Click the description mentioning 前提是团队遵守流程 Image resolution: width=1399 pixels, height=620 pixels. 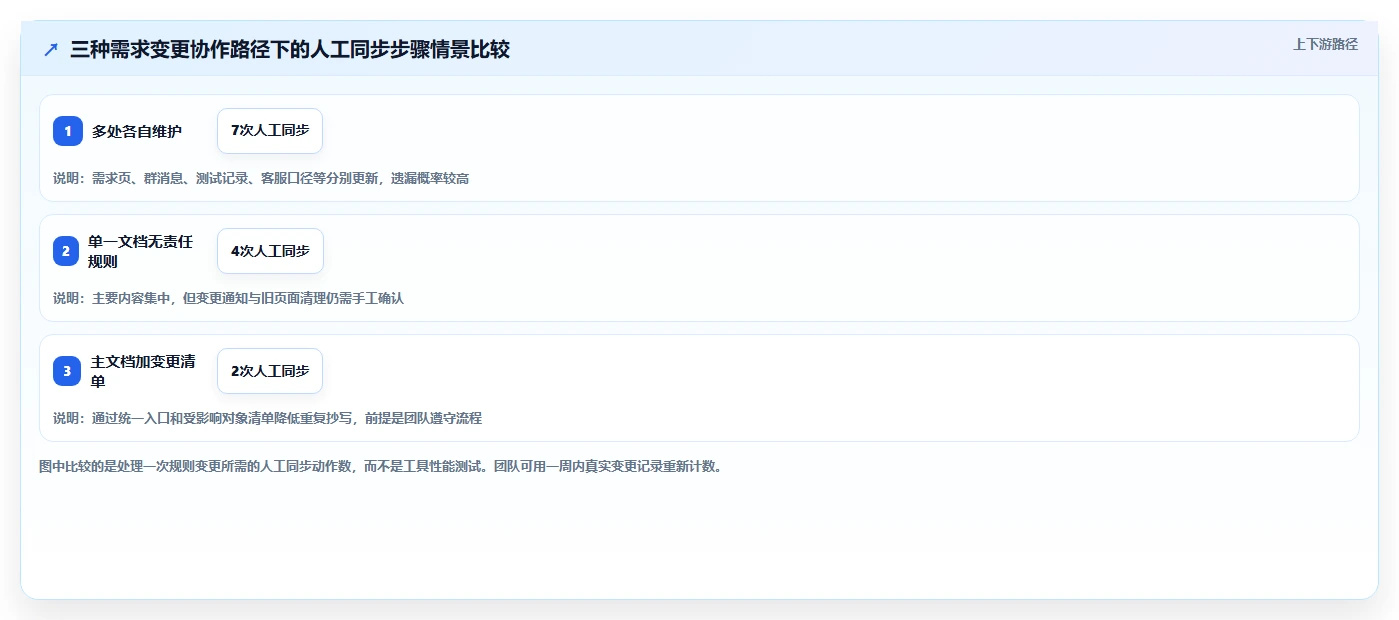(x=267, y=418)
